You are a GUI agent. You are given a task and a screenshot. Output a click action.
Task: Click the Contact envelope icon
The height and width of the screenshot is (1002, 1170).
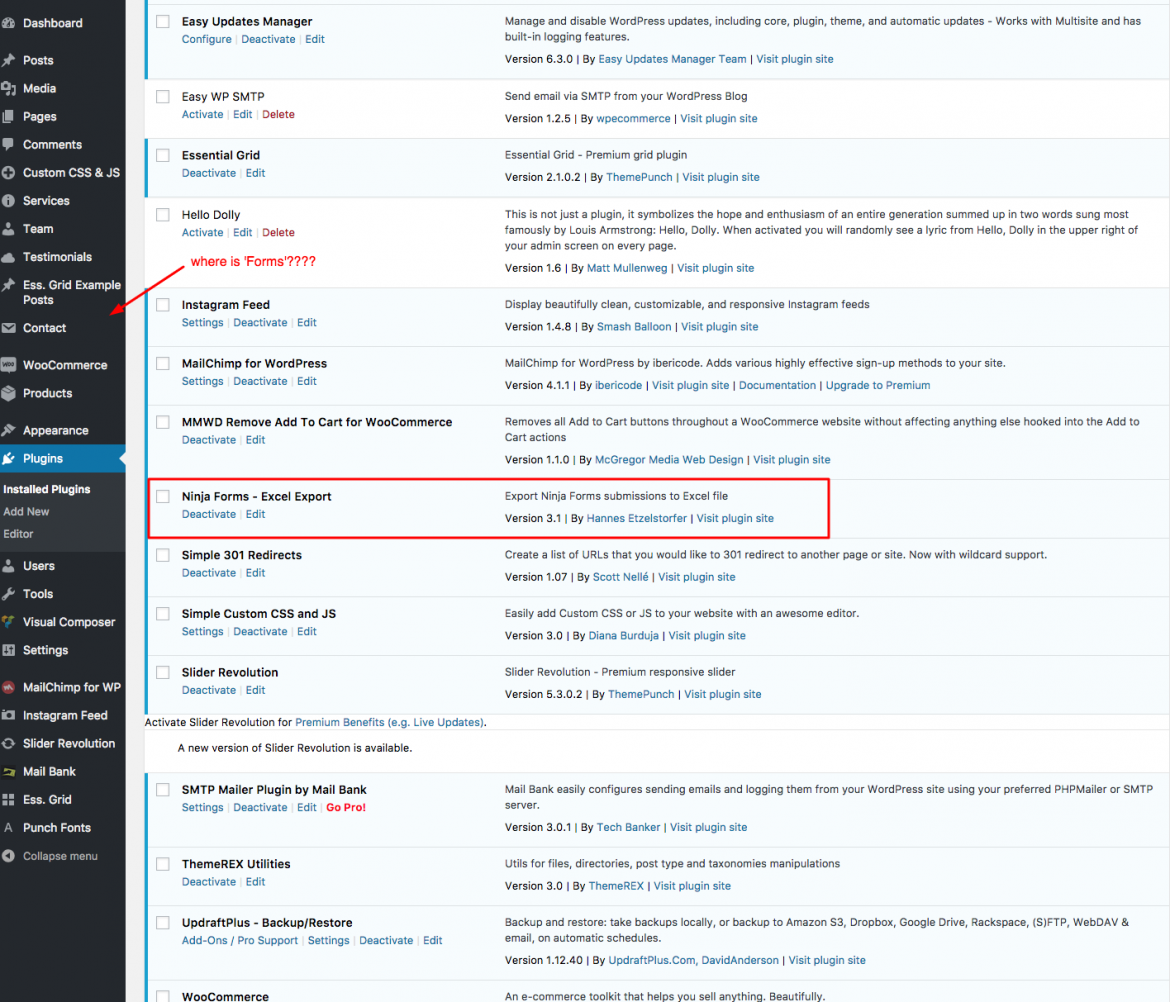8,328
